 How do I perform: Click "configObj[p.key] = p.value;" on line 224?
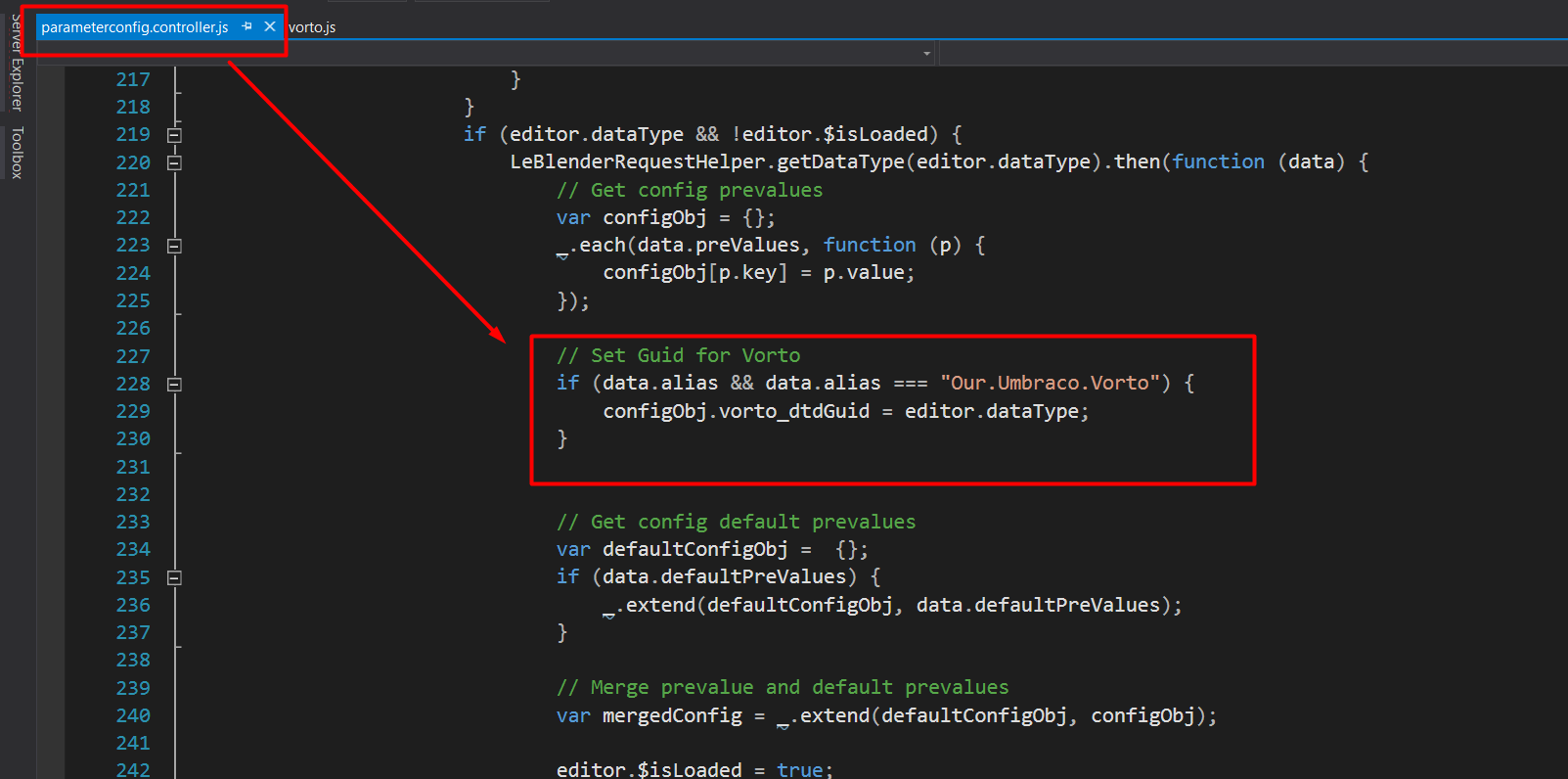[x=759, y=272]
